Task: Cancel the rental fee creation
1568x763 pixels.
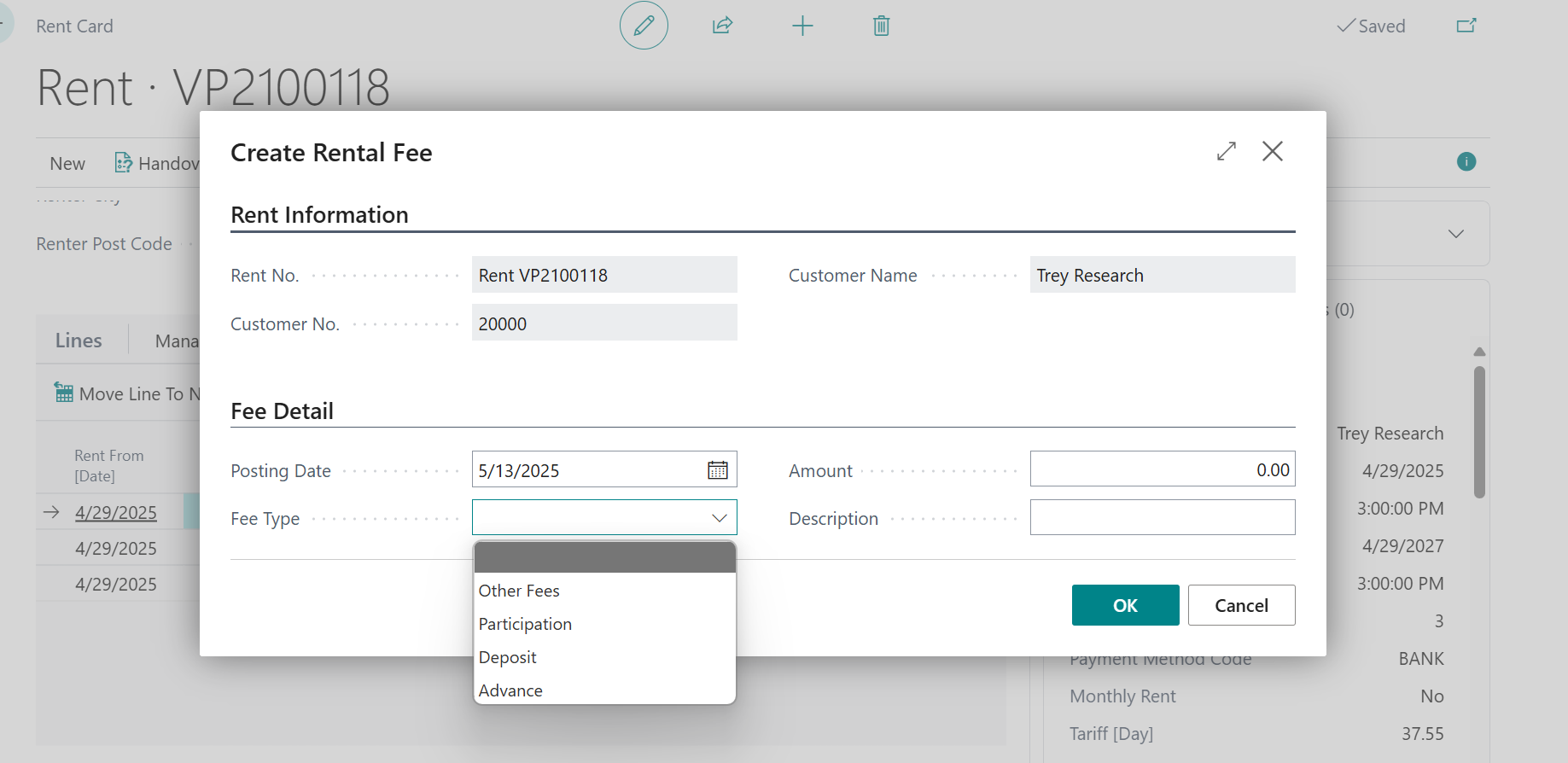Action: 1241,605
